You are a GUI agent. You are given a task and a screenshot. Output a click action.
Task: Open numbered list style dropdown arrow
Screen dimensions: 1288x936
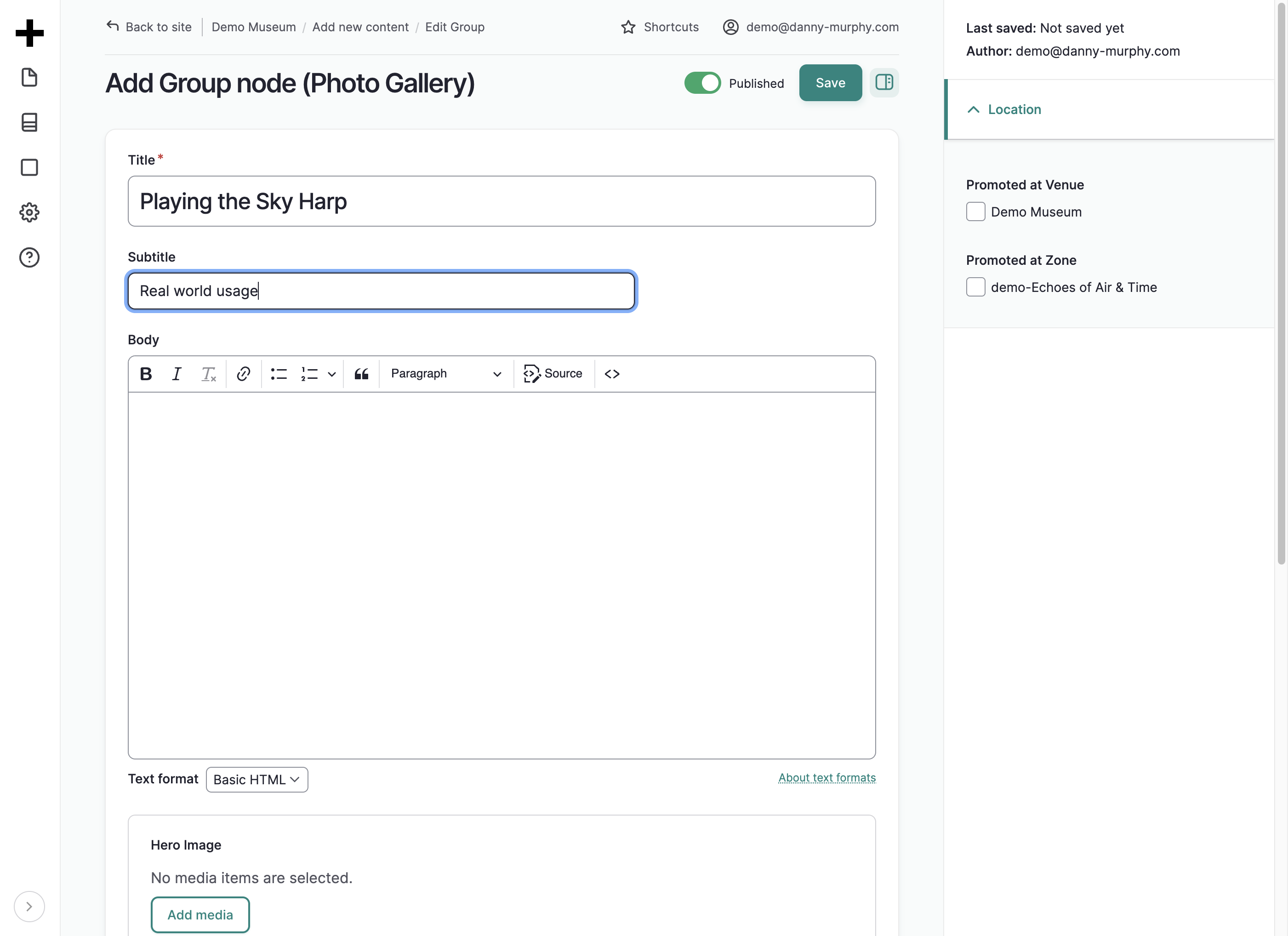pos(332,374)
